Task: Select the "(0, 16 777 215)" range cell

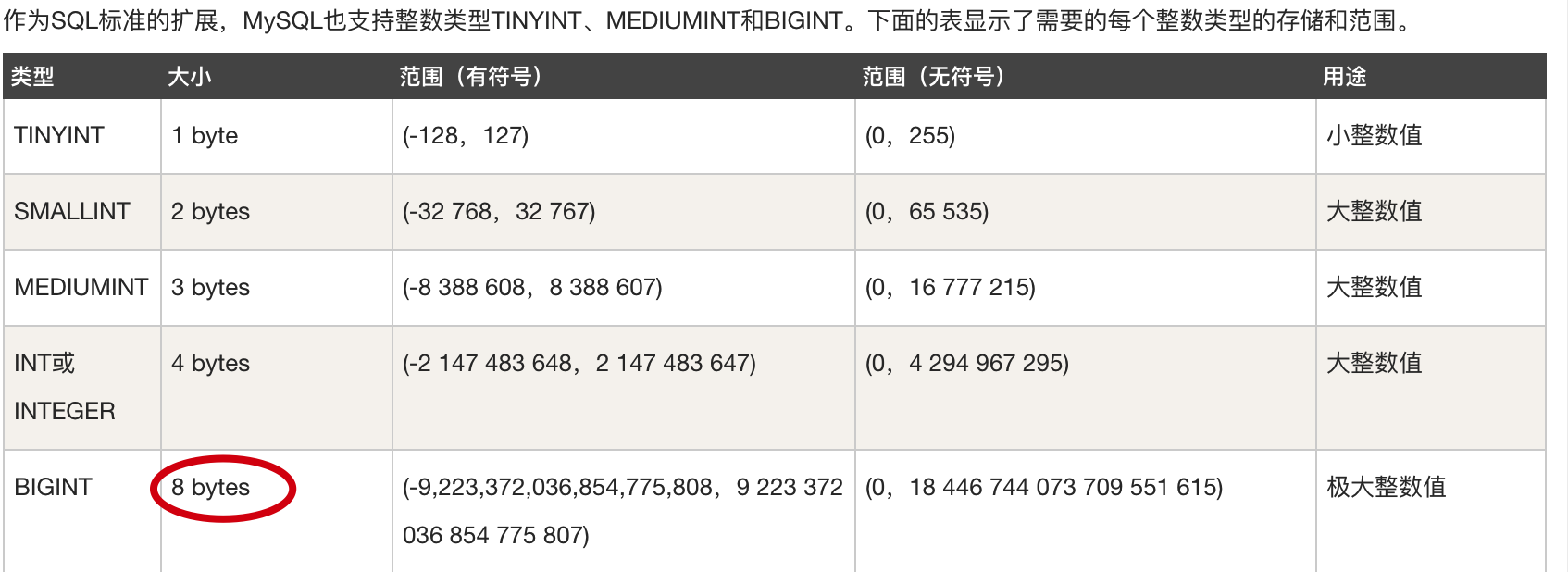Action: coord(950,288)
